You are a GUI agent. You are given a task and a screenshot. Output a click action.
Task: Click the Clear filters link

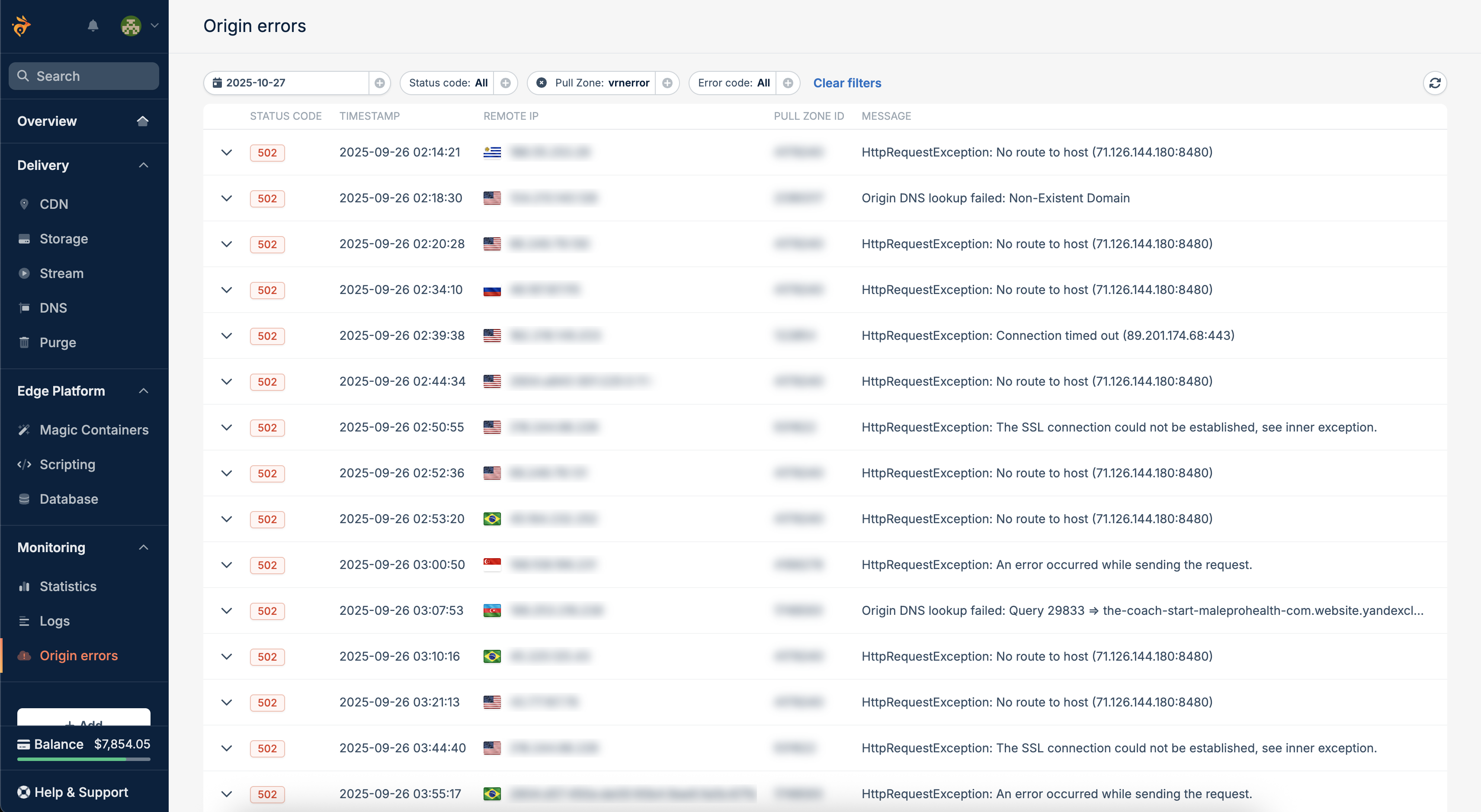(x=847, y=83)
